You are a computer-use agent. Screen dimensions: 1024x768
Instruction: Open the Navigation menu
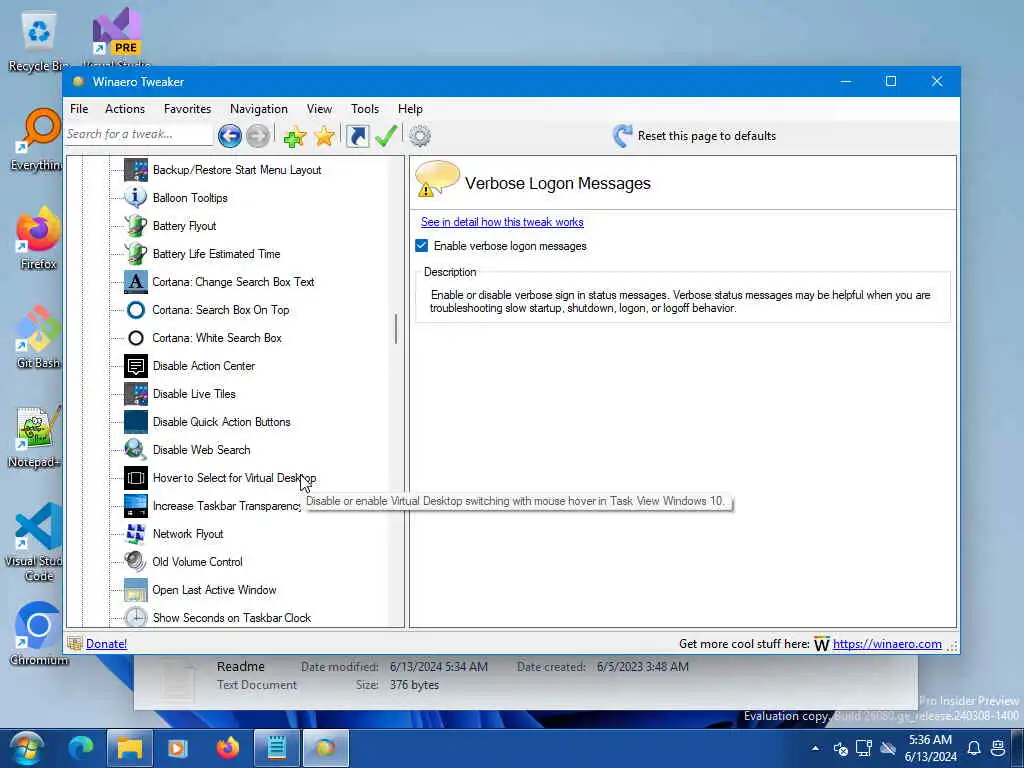pyautogui.click(x=259, y=109)
